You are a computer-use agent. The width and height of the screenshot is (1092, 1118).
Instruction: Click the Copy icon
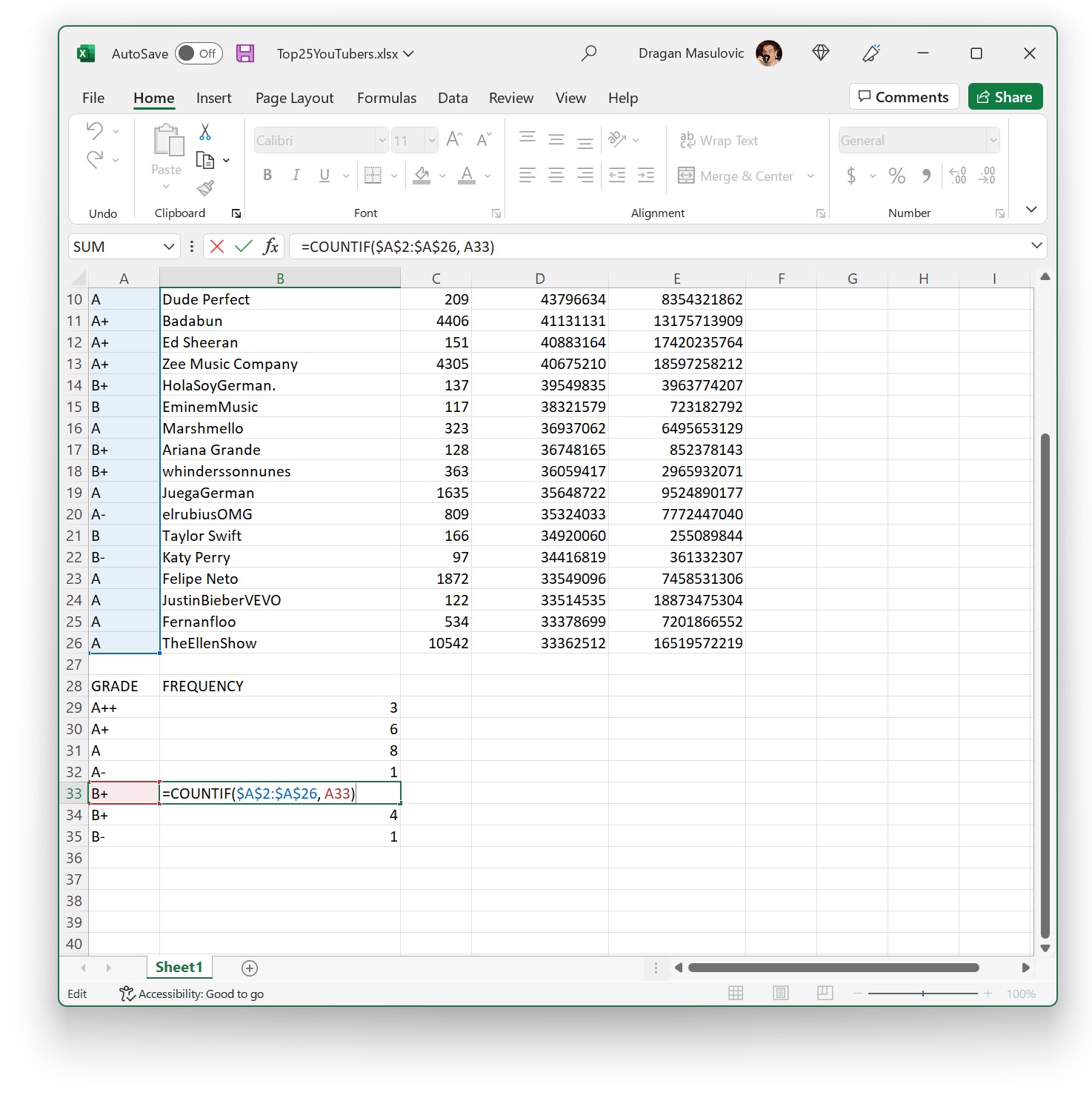pos(205,160)
